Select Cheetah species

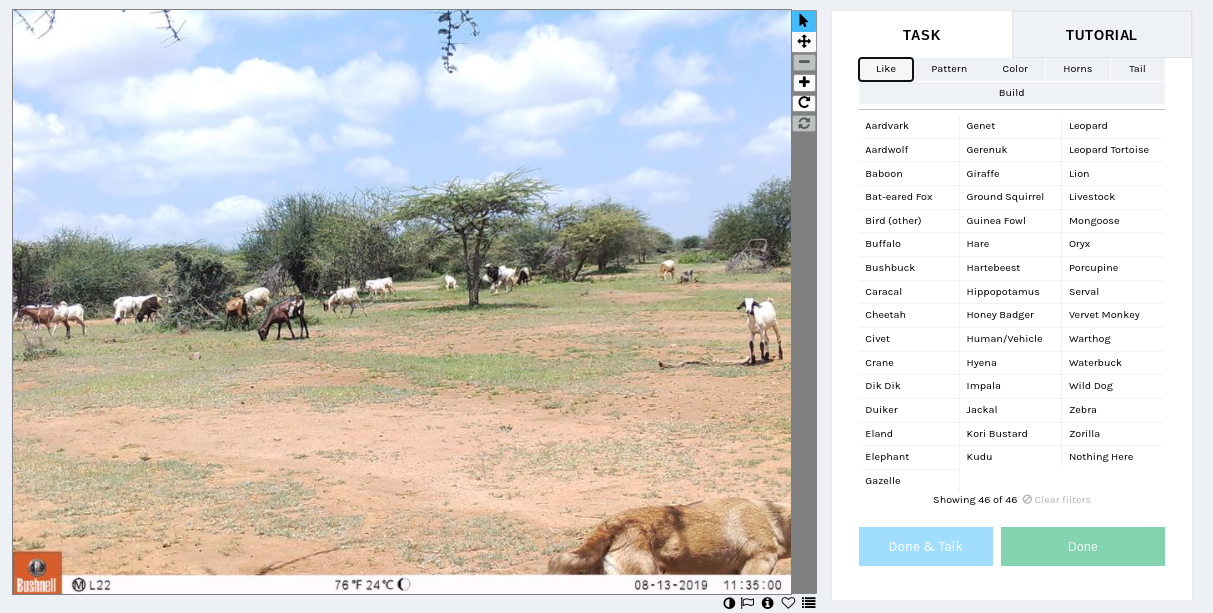click(x=909, y=315)
